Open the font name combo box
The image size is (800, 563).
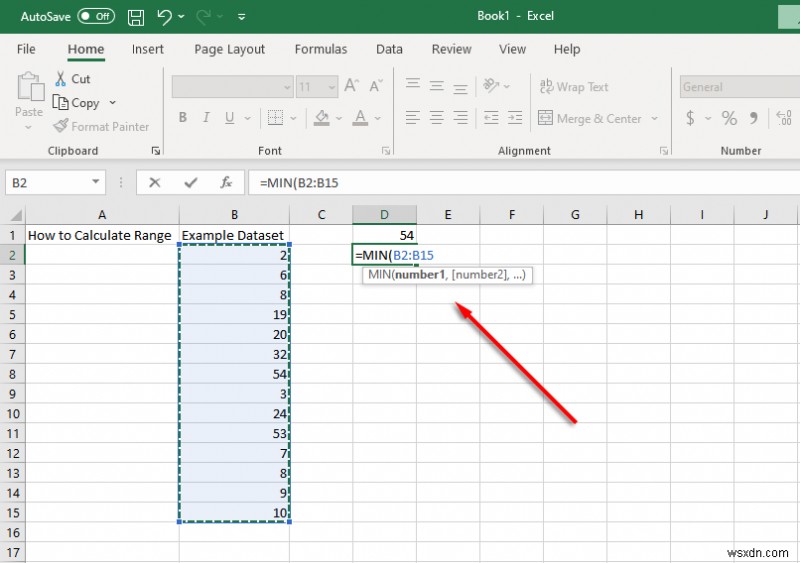232,87
